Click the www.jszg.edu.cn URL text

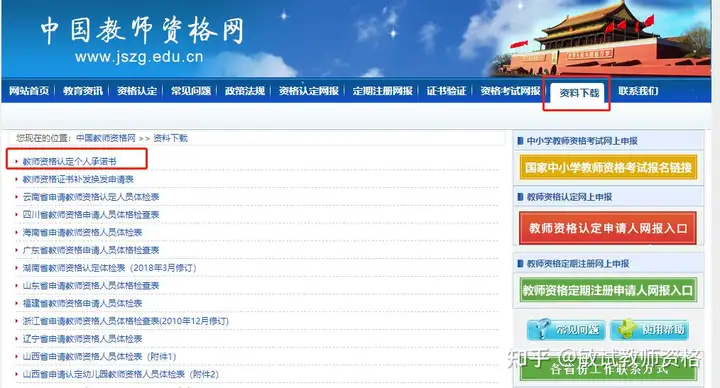[x=139, y=57]
